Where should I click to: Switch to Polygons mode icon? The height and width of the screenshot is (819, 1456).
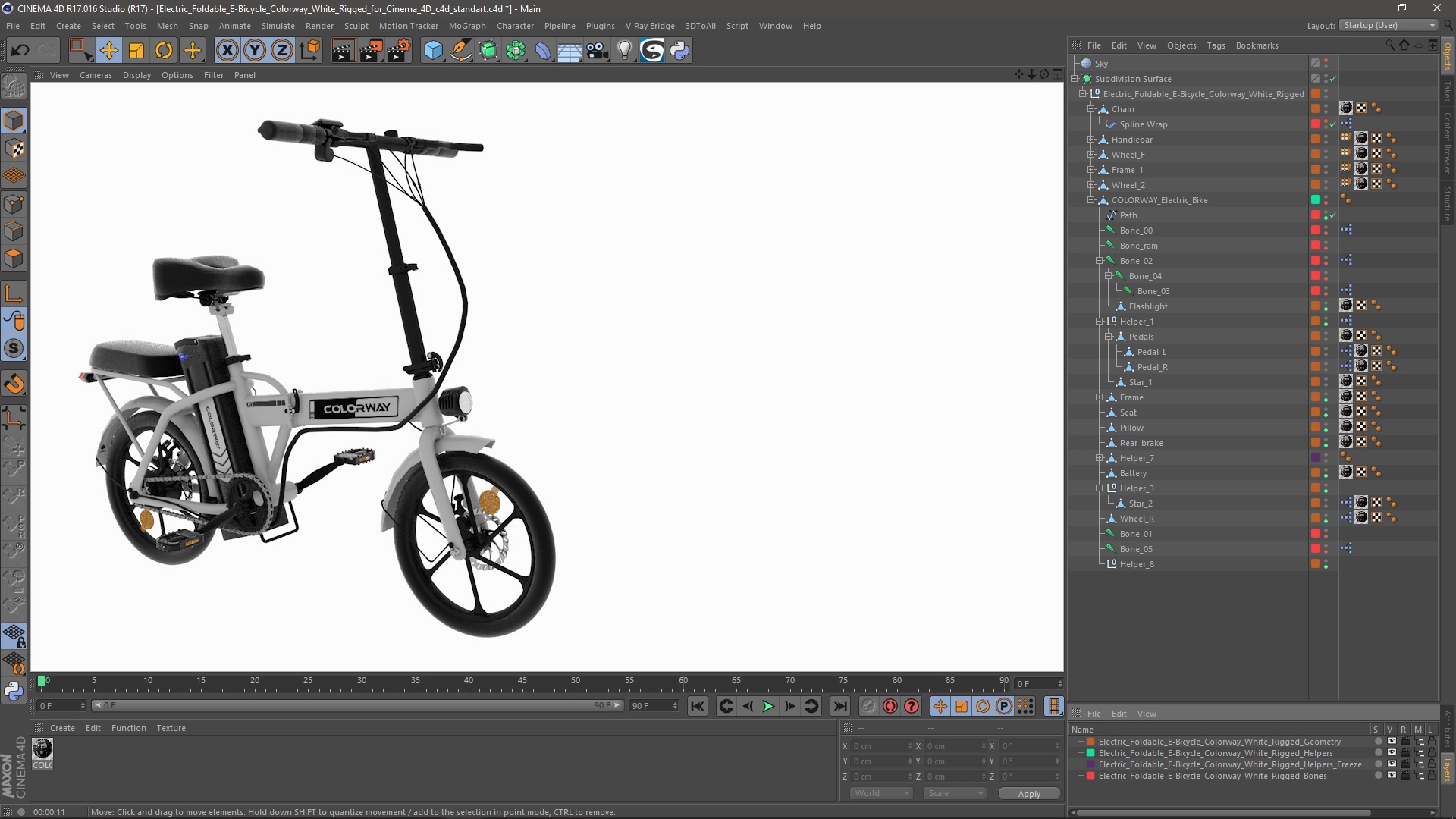click(14, 259)
